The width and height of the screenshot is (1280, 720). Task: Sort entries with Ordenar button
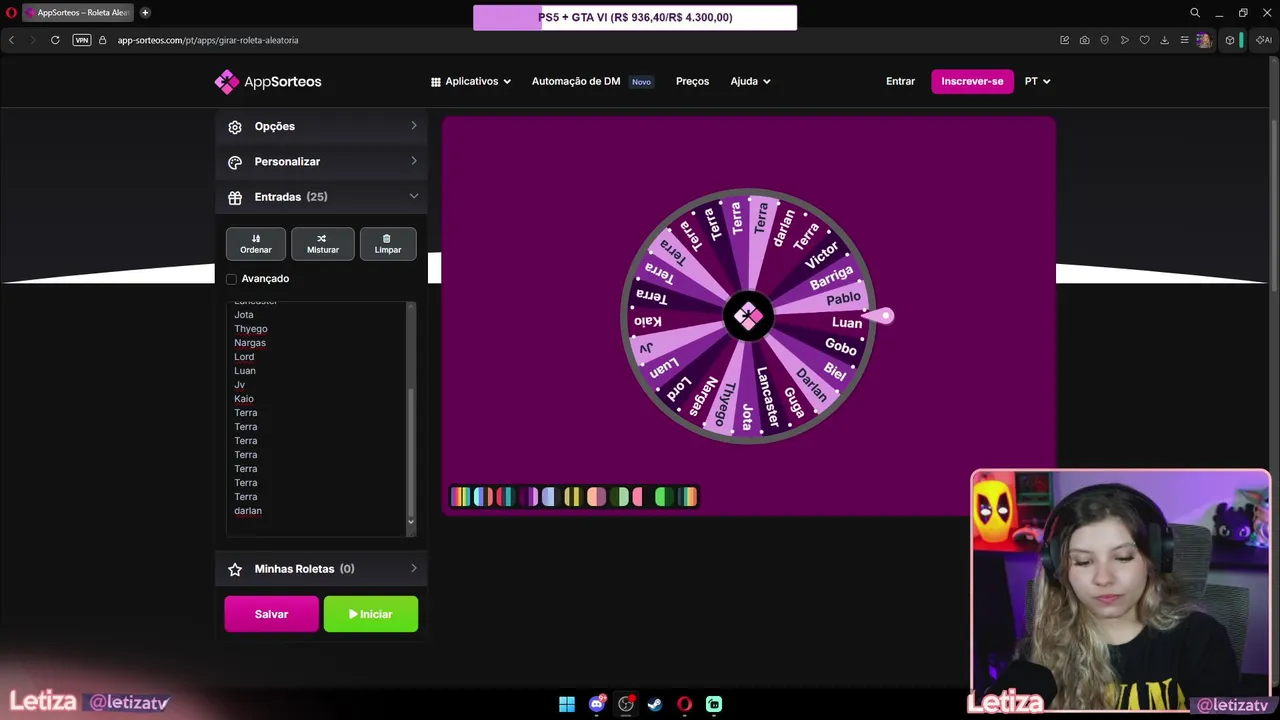(x=256, y=243)
